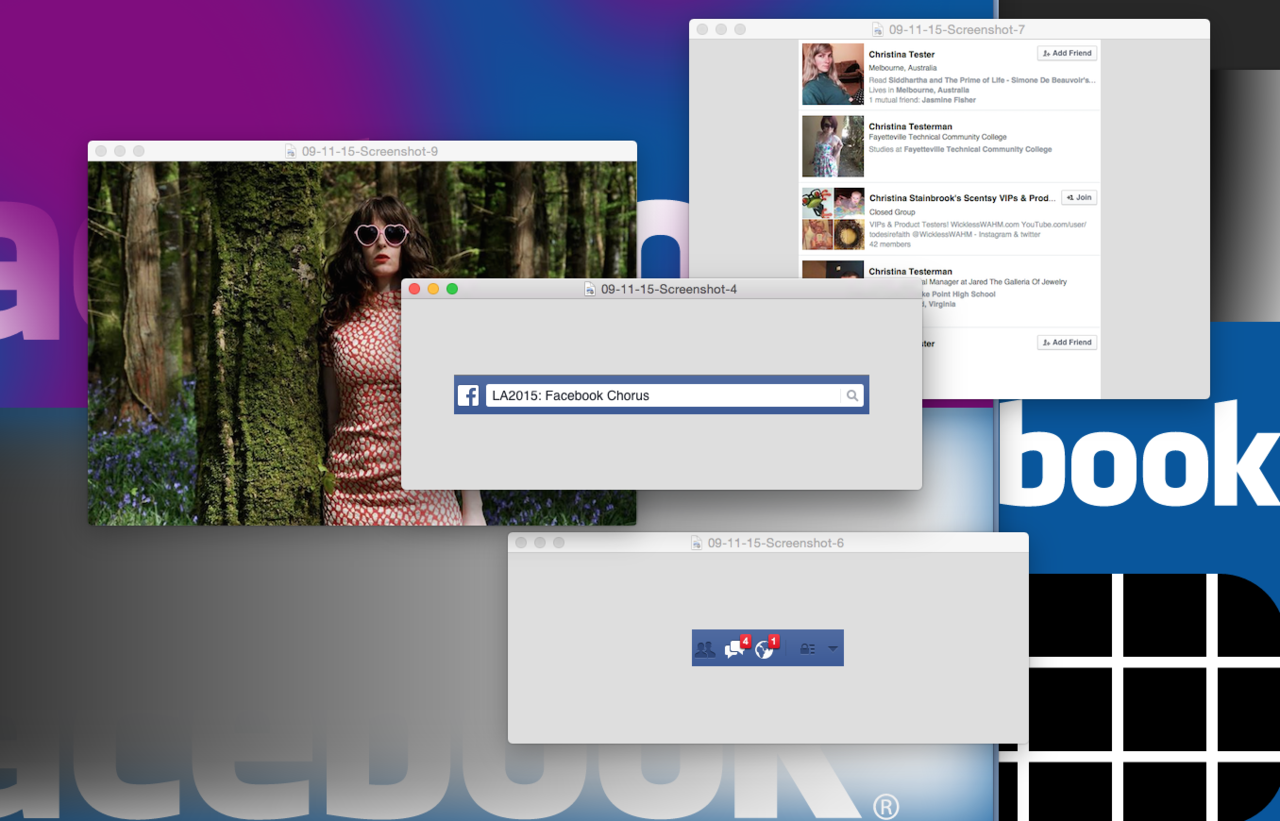The image size is (1280, 821).
Task: Click the Scentsy group photo collage
Action: (x=833, y=219)
